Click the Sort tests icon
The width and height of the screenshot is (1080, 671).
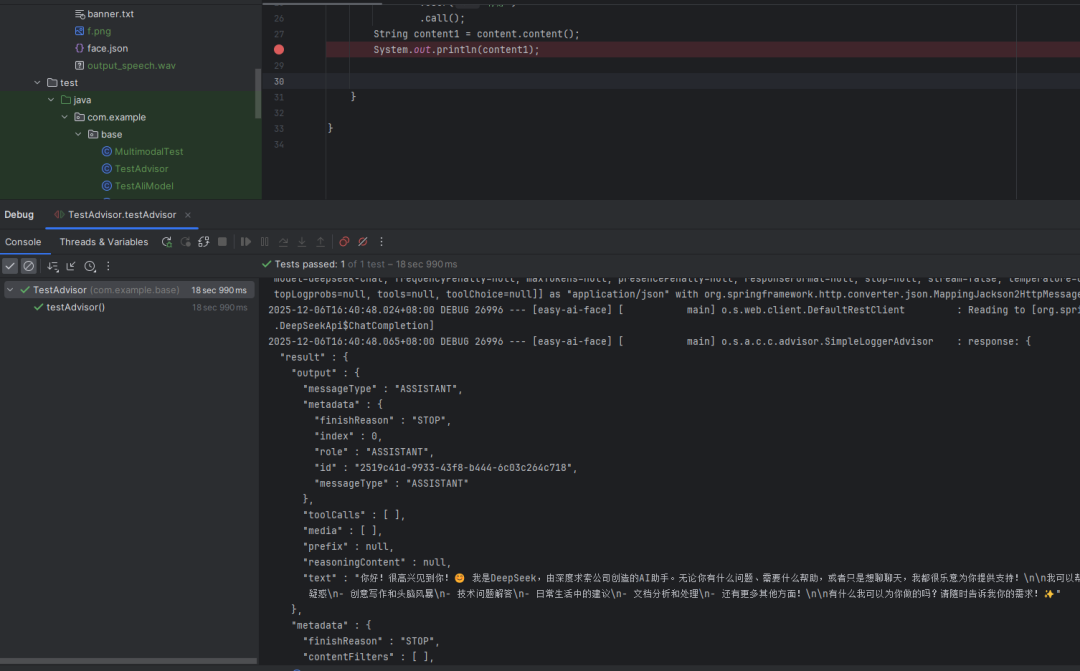point(54,266)
